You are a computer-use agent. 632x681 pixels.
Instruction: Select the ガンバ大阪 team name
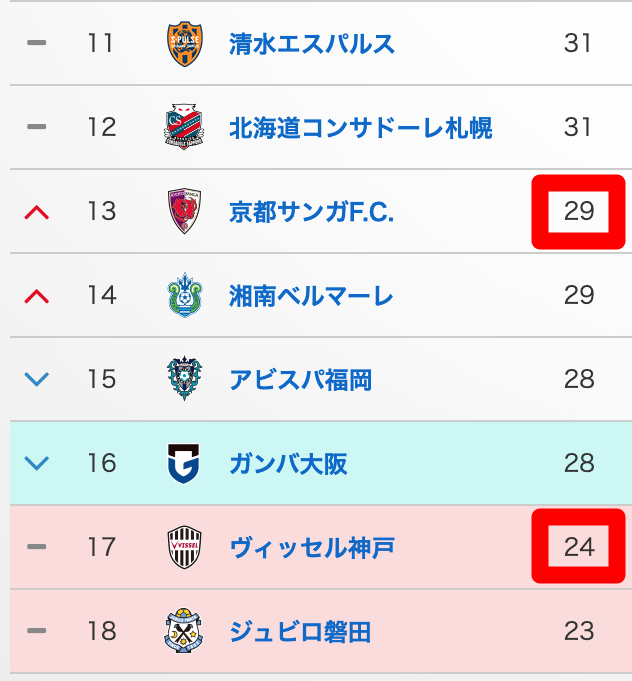[x=288, y=464]
